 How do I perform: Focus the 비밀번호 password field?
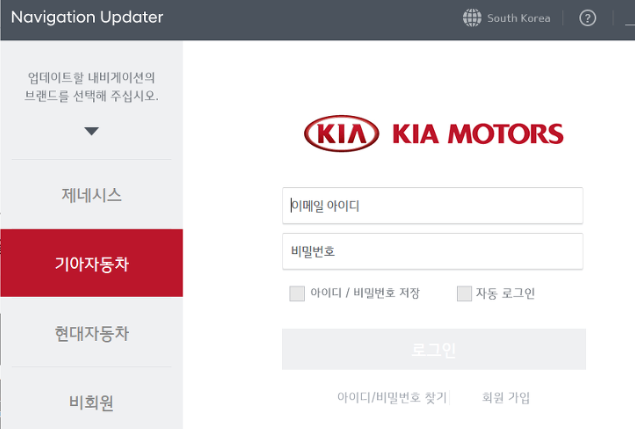click(433, 251)
